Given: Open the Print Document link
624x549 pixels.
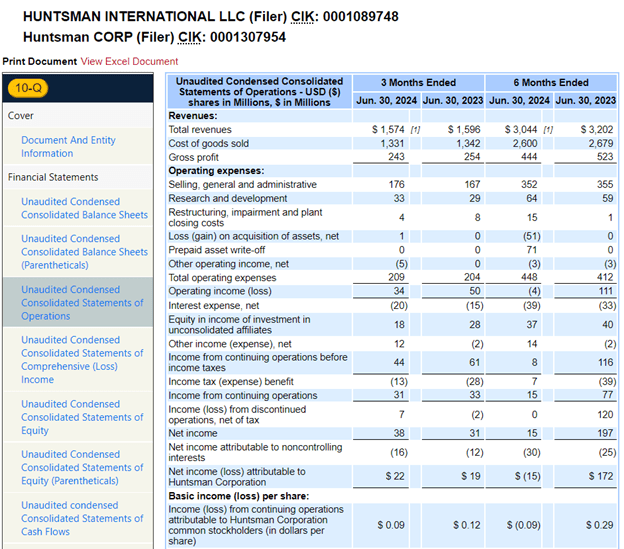Looking at the screenshot, I should [39, 61].
